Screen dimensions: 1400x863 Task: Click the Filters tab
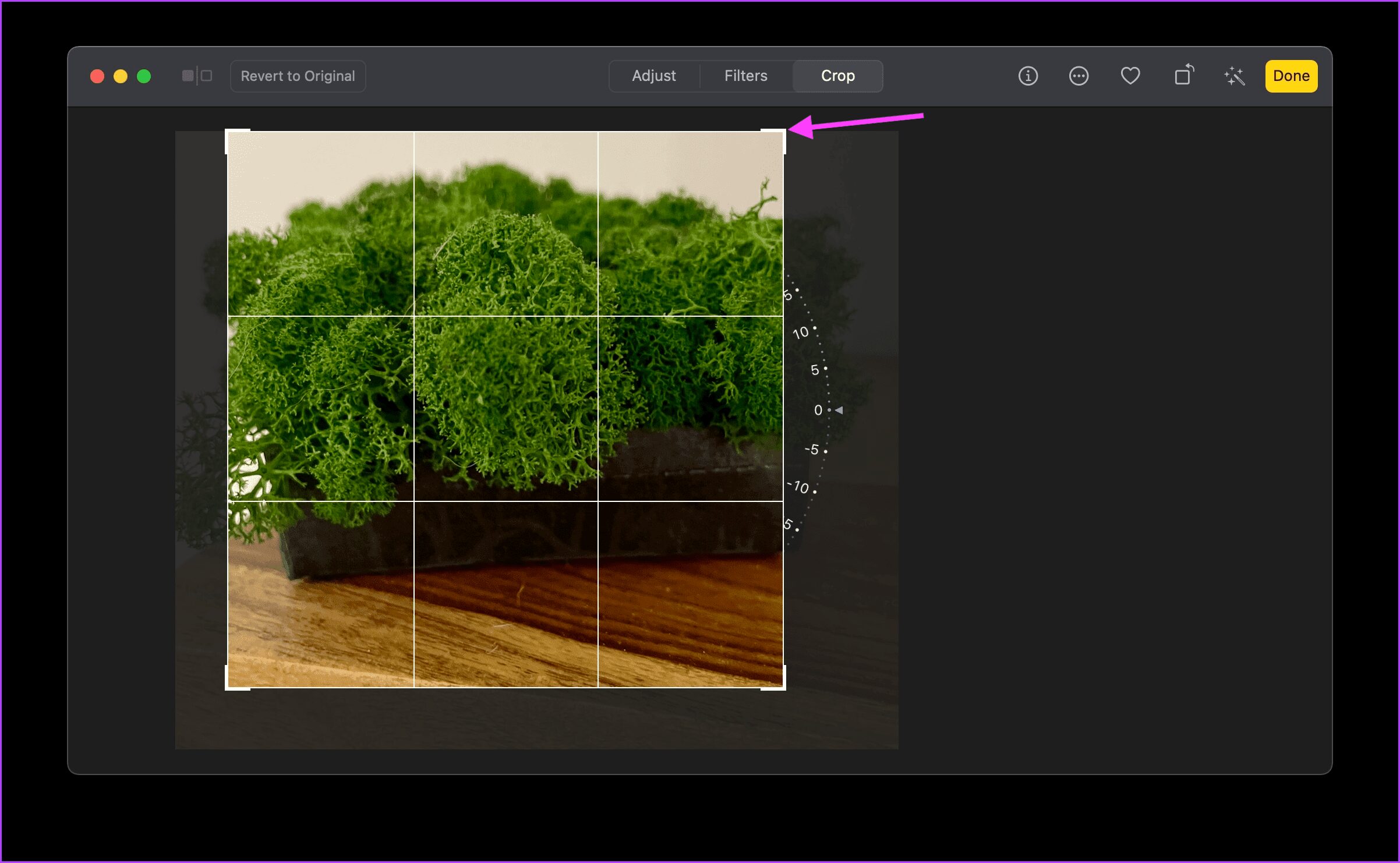coord(747,75)
